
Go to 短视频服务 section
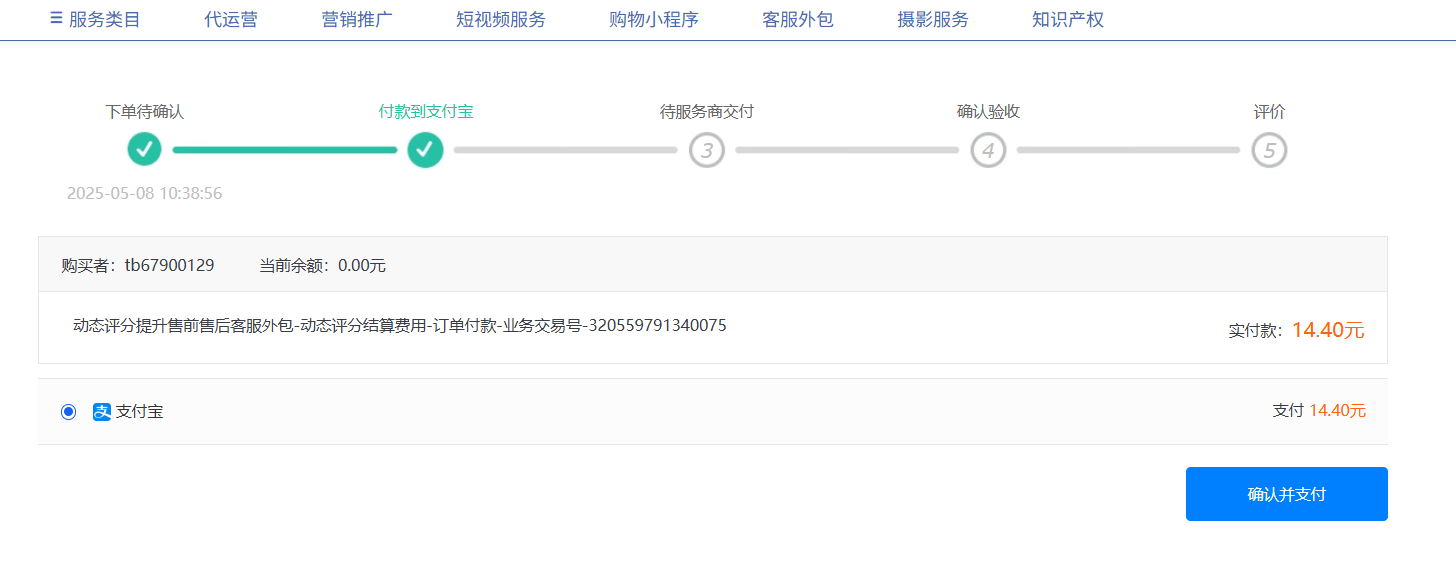click(500, 19)
